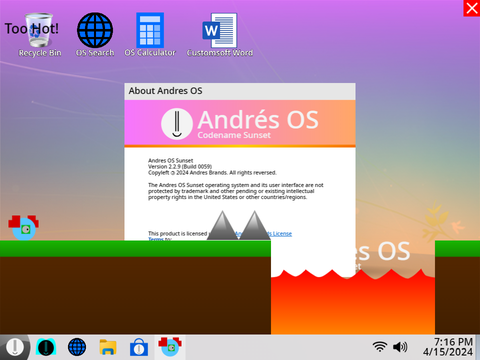Open the Wi-Fi network tray icon
The height and width of the screenshot is (360, 480).
(380, 347)
